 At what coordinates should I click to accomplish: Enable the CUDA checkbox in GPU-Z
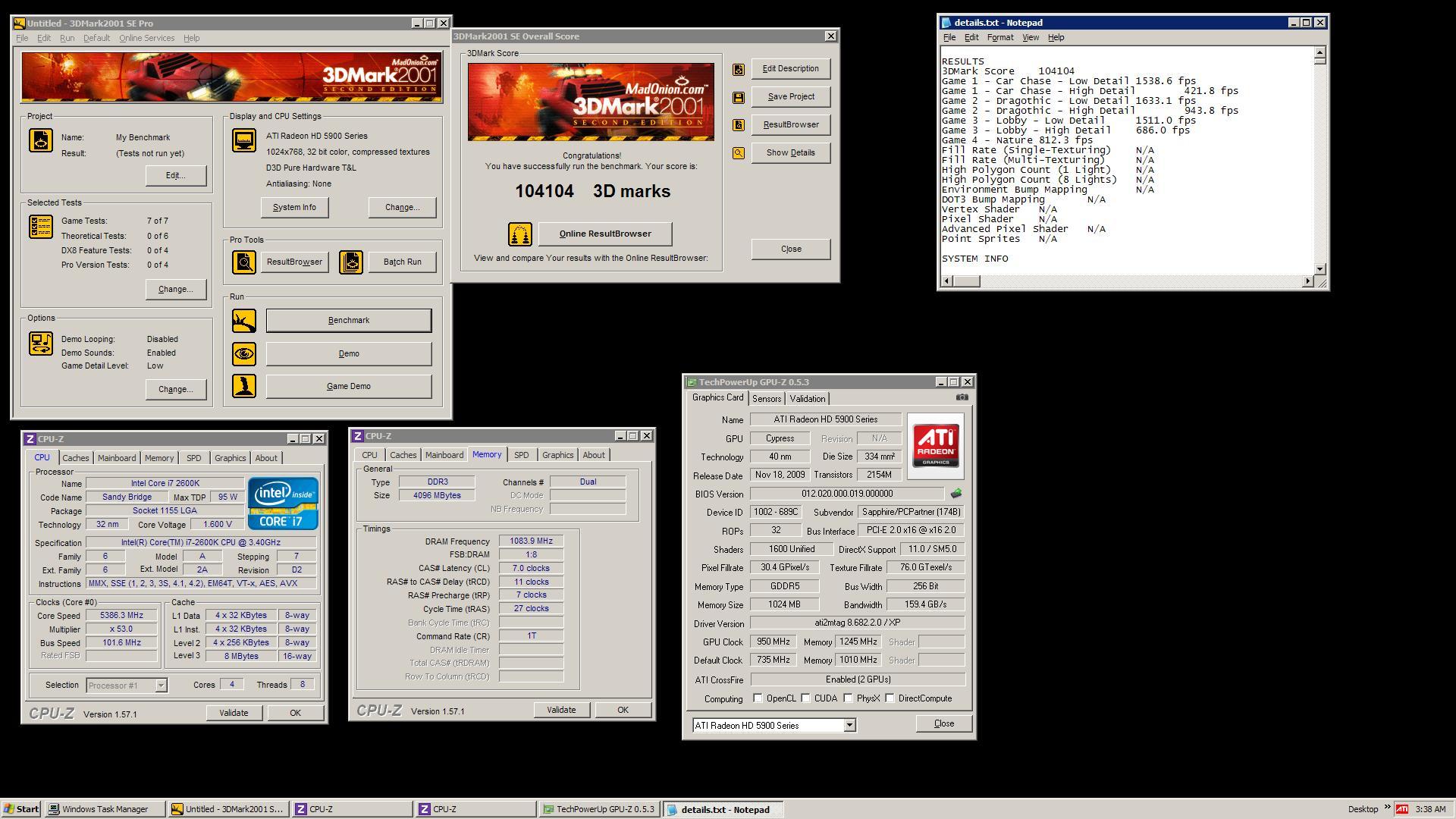click(x=805, y=698)
